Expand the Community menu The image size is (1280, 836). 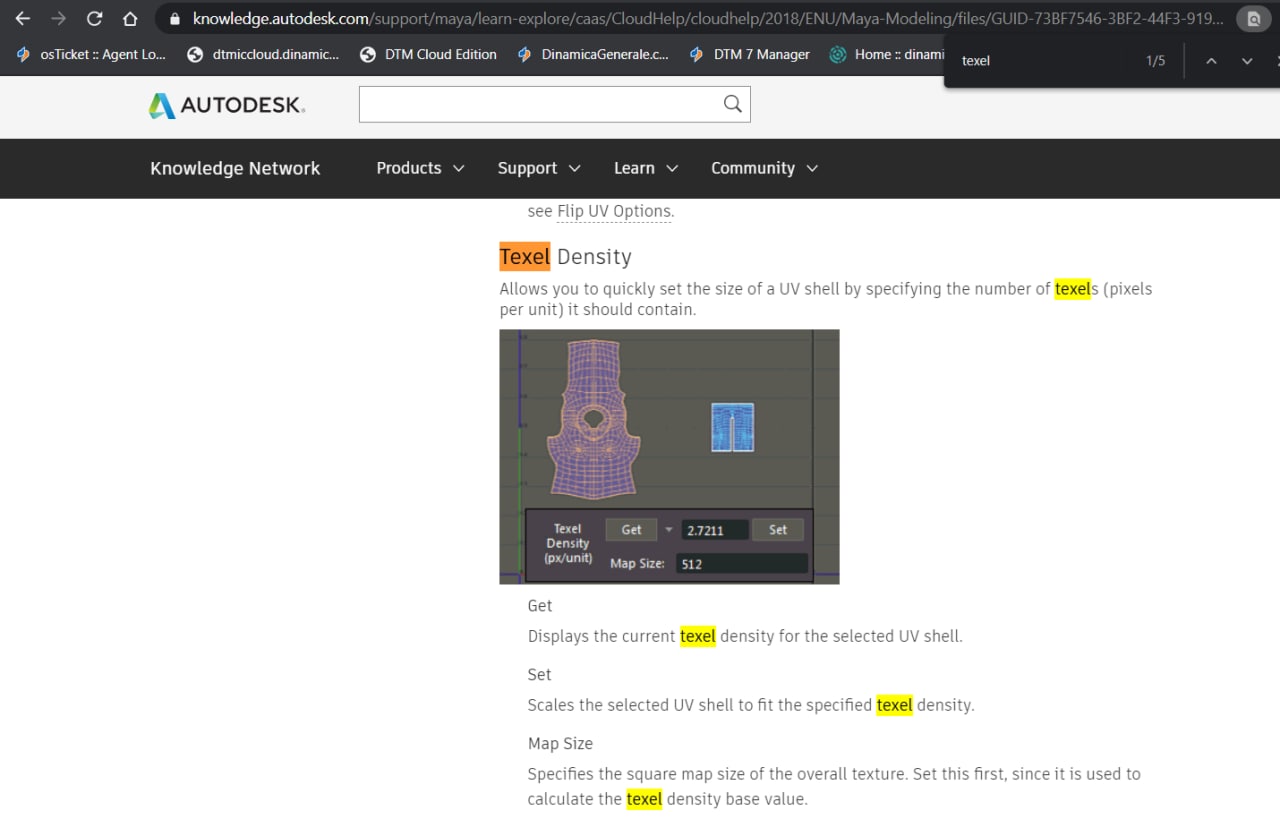tap(765, 168)
